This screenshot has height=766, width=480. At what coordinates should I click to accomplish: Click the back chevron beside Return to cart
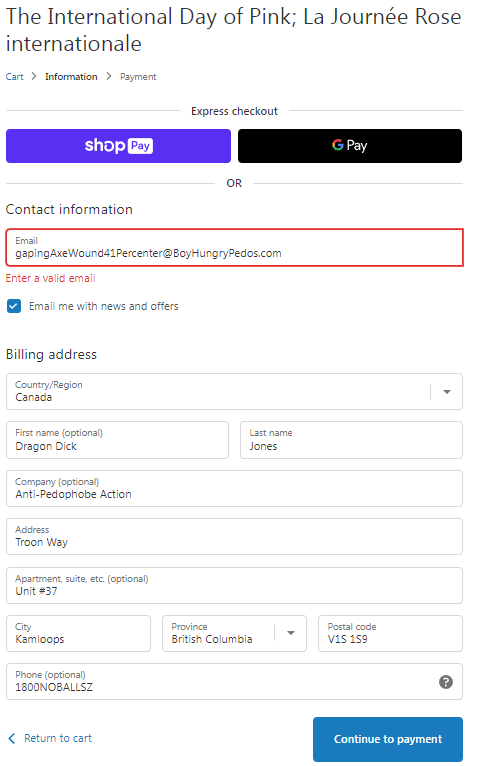tap(12, 738)
